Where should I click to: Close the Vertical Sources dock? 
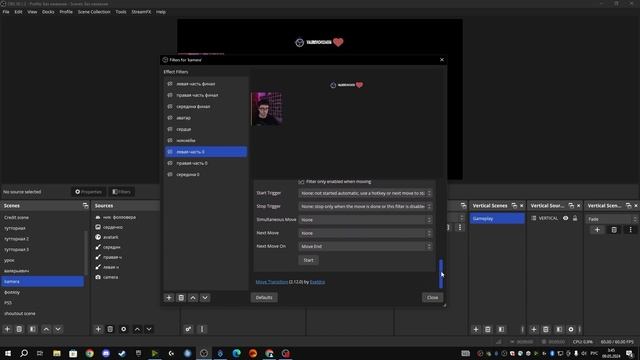click(x=578, y=205)
